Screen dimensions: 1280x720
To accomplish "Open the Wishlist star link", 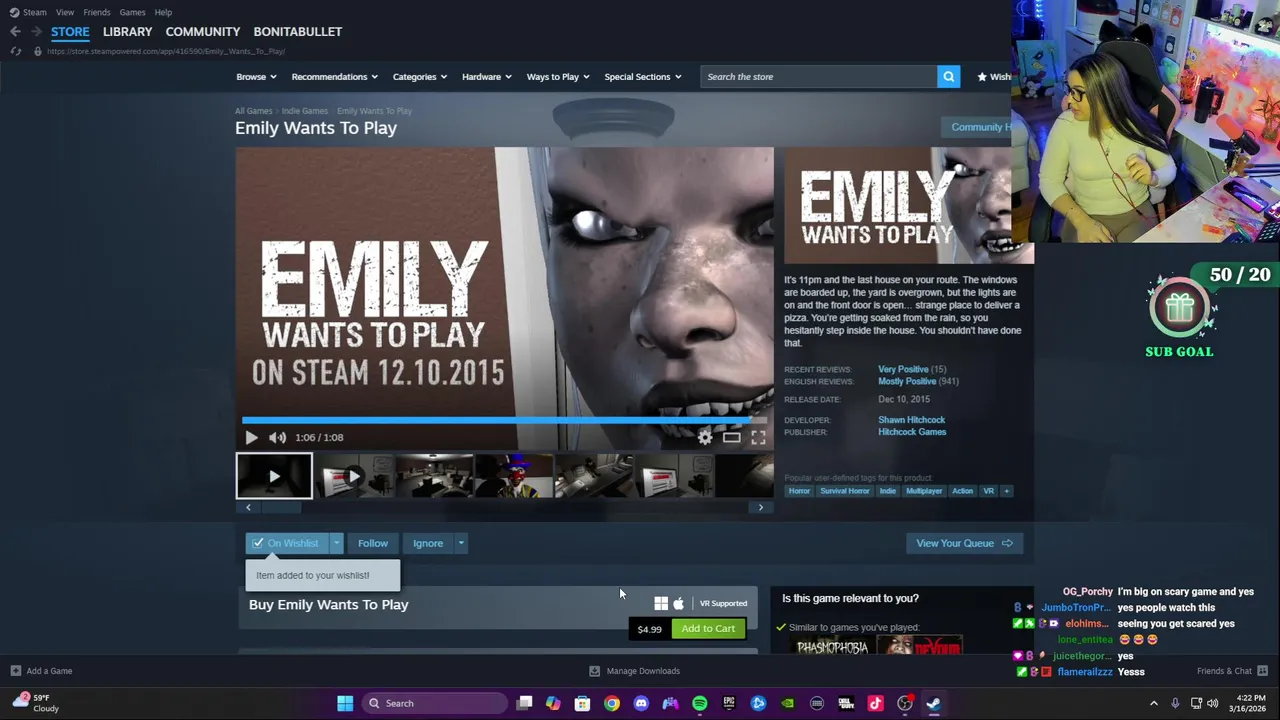I will coord(994,77).
